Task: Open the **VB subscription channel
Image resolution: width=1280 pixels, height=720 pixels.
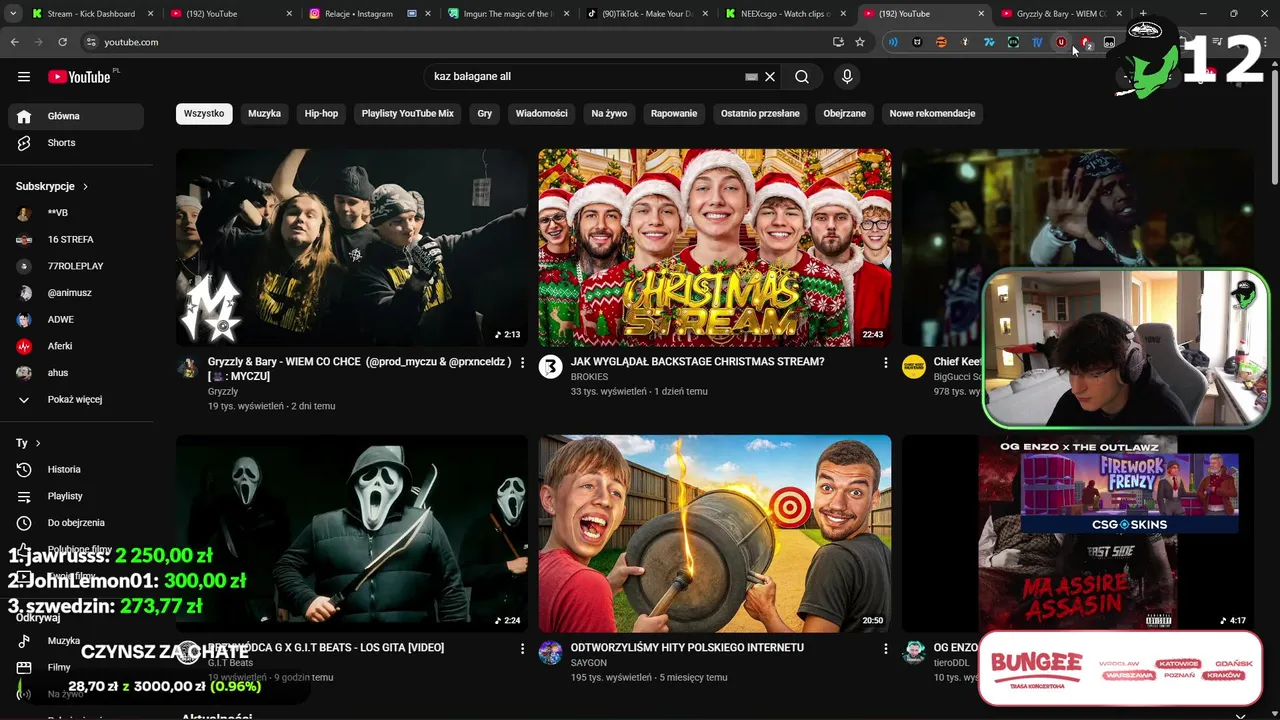Action: pyautogui.click(x=76, y=213)
